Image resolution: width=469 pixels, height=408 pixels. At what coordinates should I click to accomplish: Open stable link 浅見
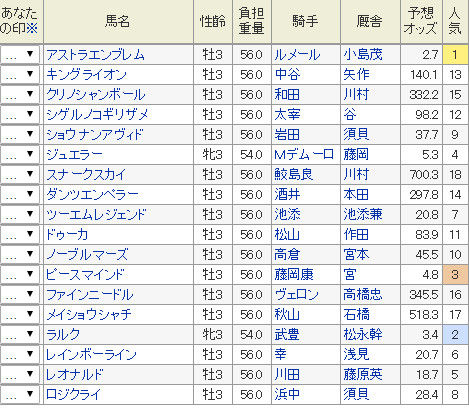pos(356,355)
